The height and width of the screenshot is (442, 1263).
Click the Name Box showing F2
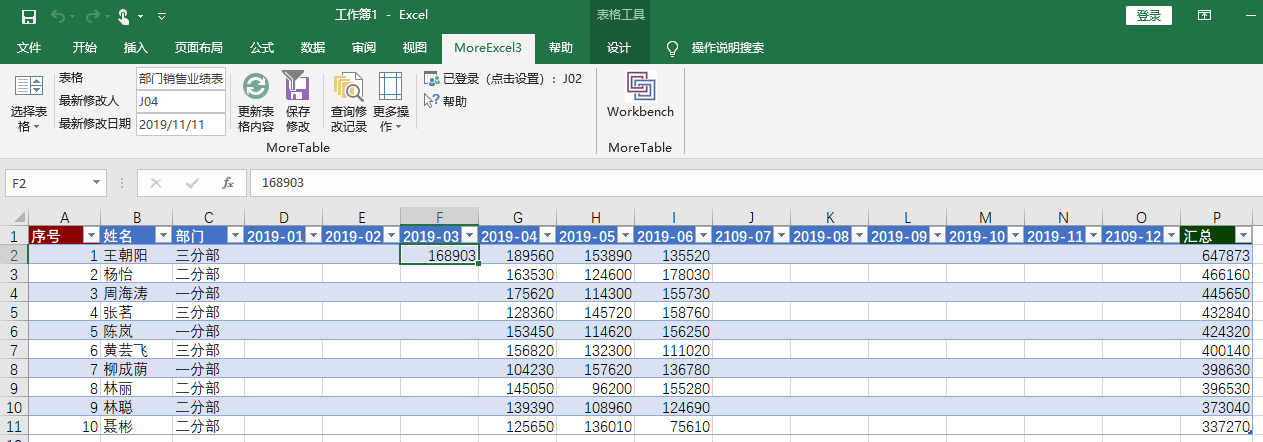click(x=48, y=183)
